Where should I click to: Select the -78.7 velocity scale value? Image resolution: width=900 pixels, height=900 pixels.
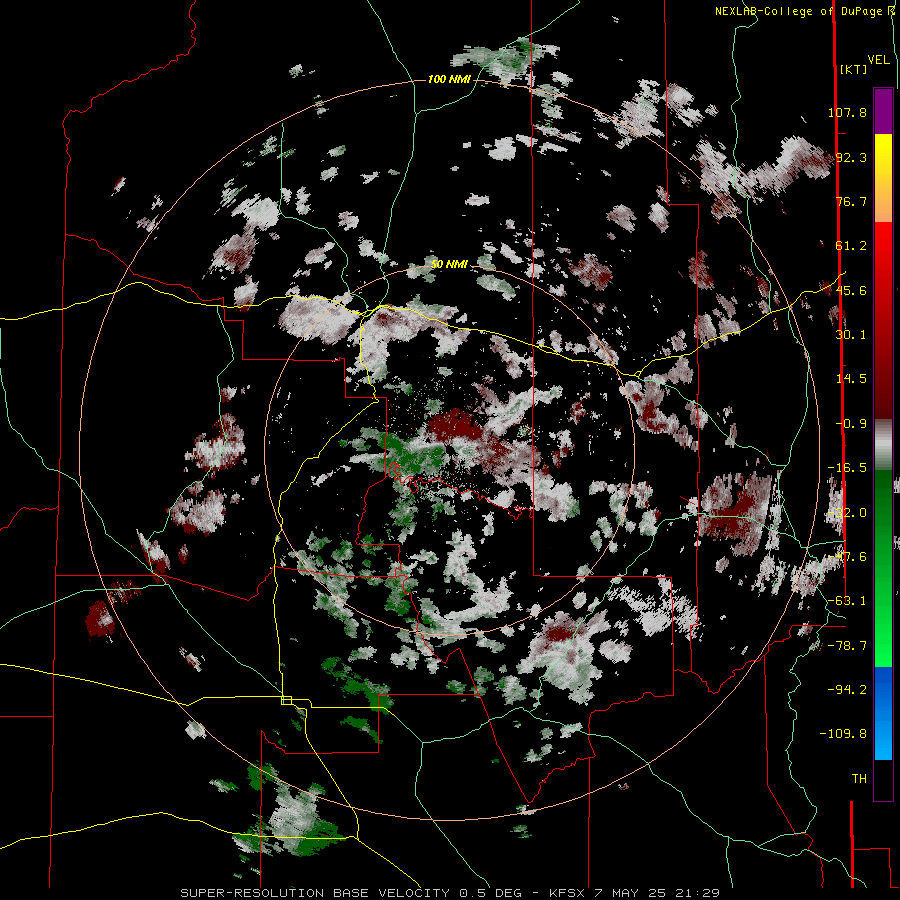click(847, 646)
